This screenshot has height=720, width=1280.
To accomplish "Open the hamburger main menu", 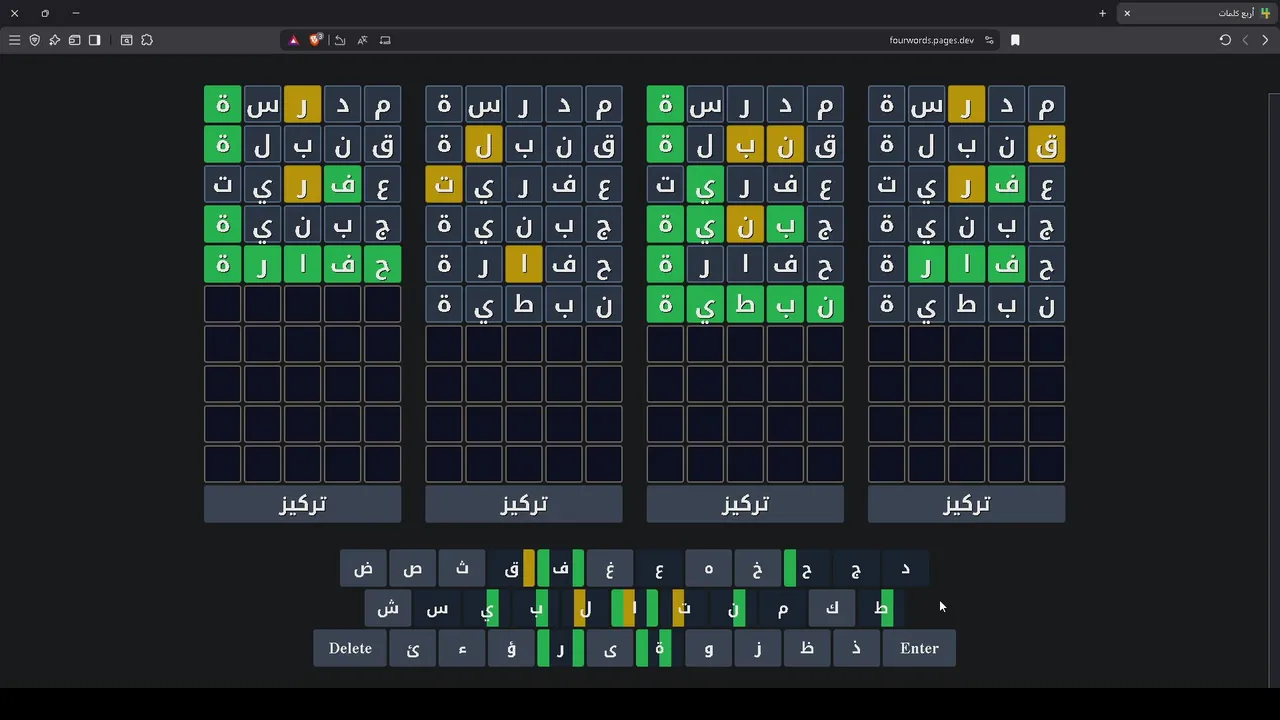I will click(x=14, y=40).
